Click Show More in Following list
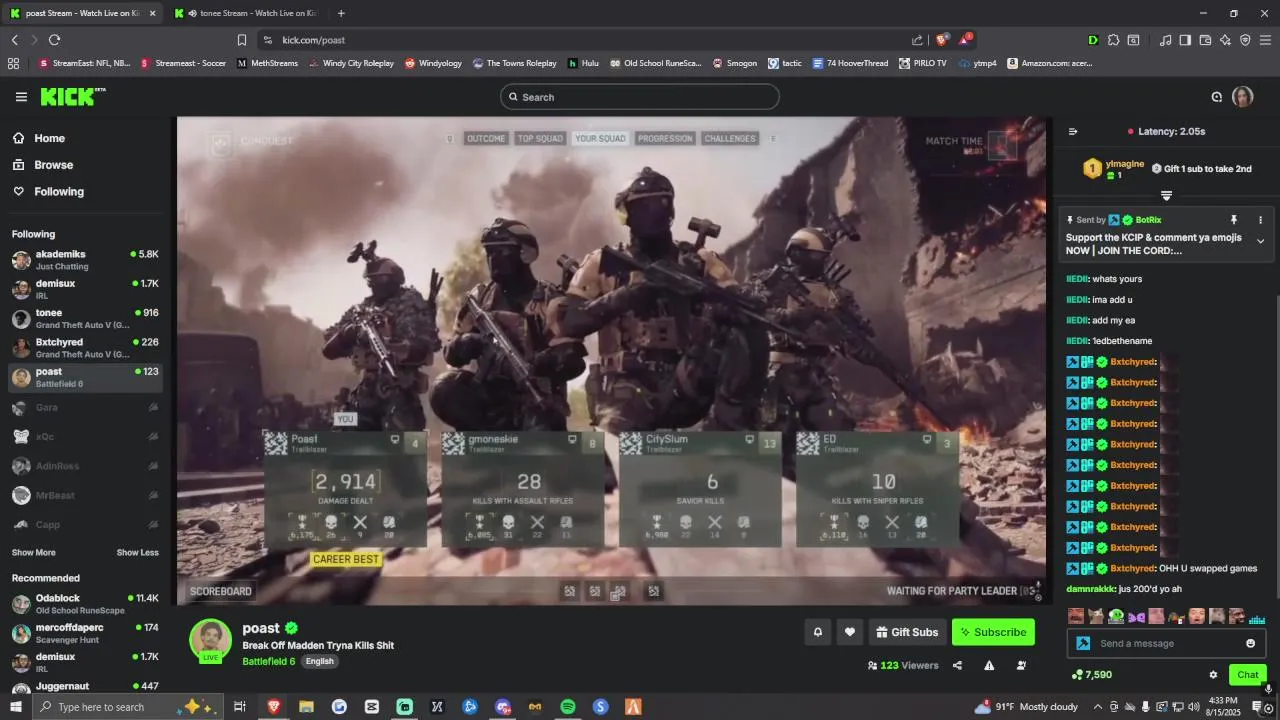The image size is (1280, 720). point(34,552)
